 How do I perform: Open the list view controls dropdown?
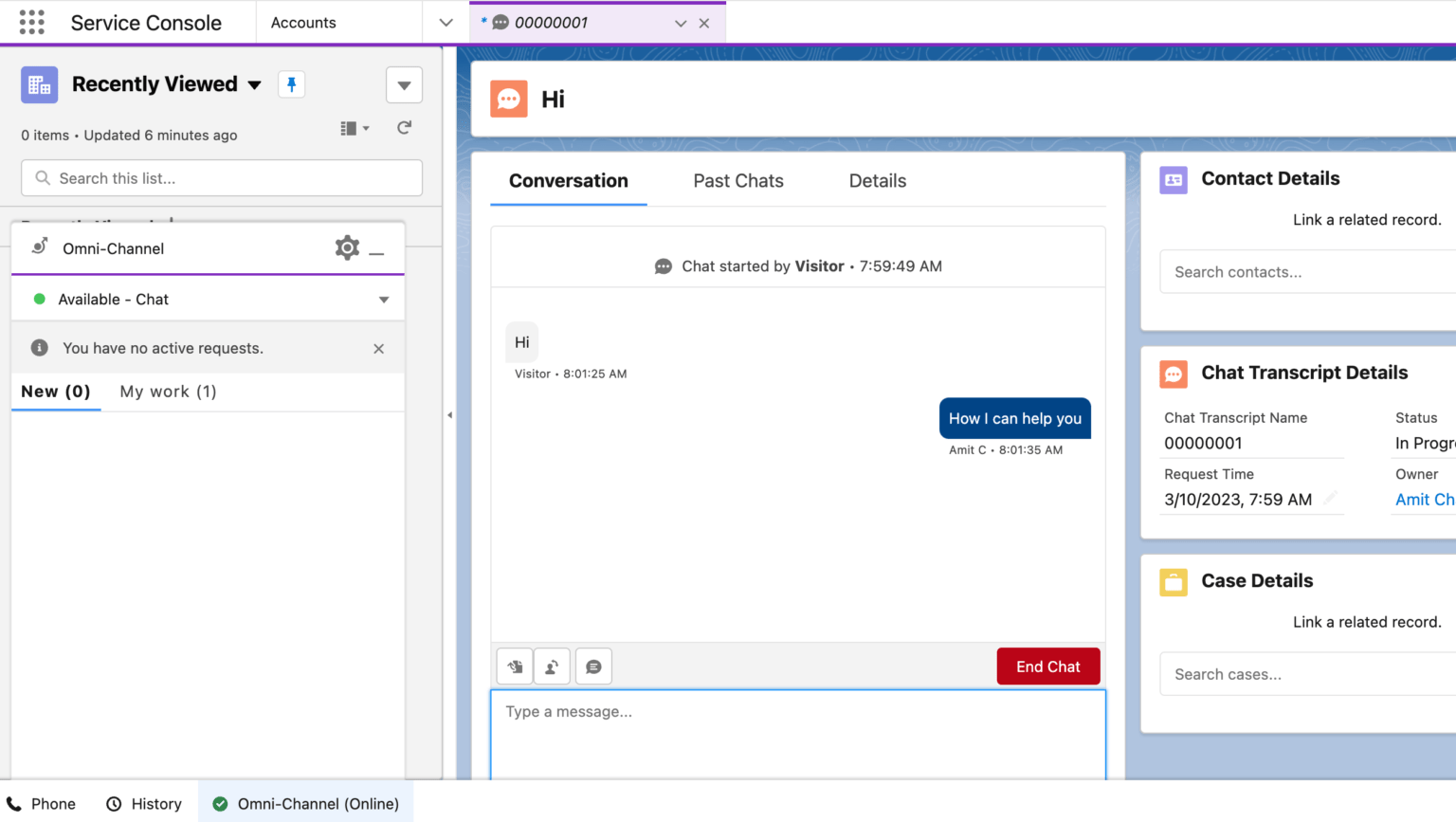click(x=404, y=85)
